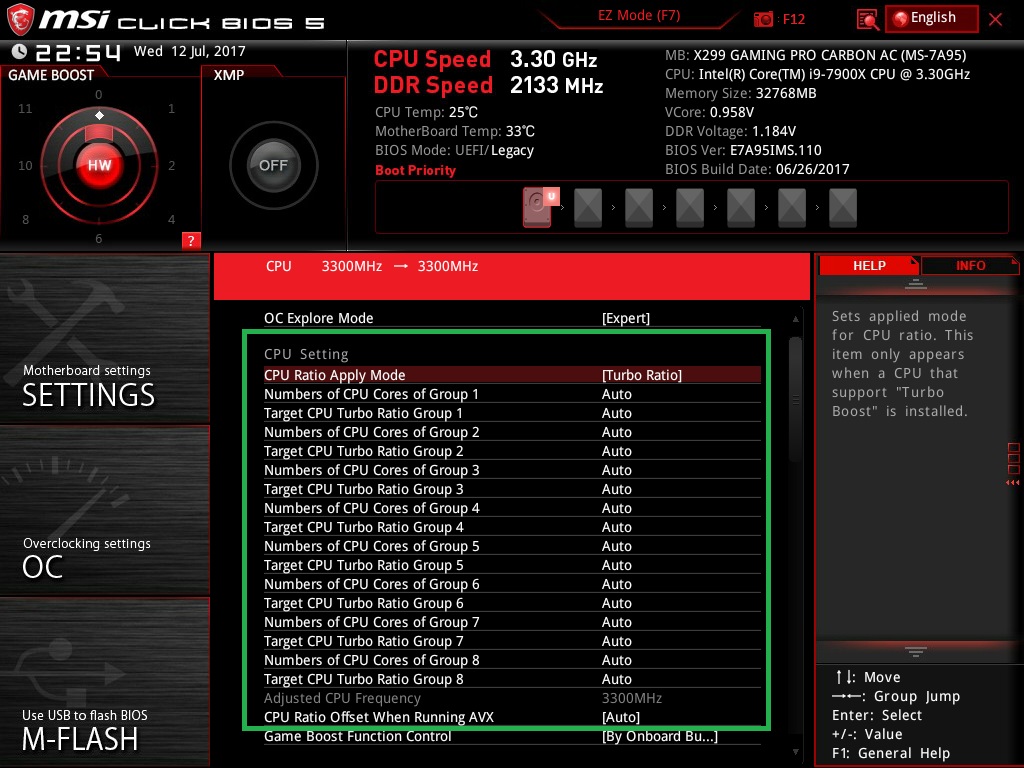Edit Target CPU Turbo Ratio Group 7
Viewport: 1024px width, 768px height.
(512, 640)
